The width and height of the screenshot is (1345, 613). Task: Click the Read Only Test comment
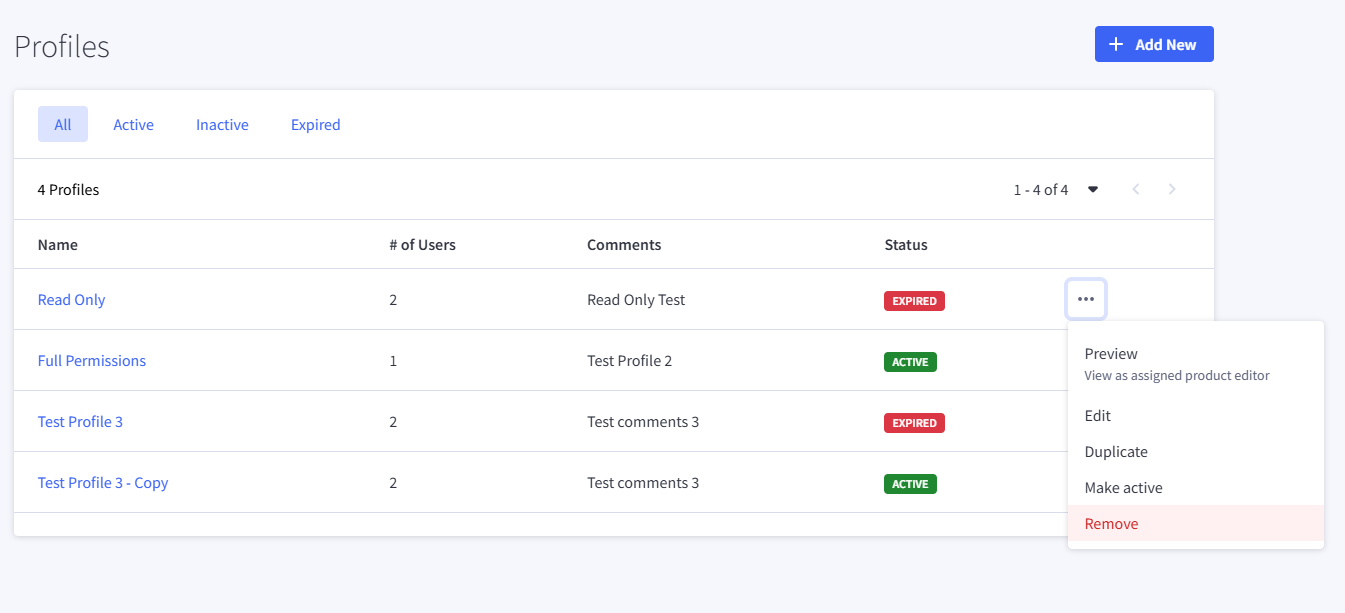(636, 299)
